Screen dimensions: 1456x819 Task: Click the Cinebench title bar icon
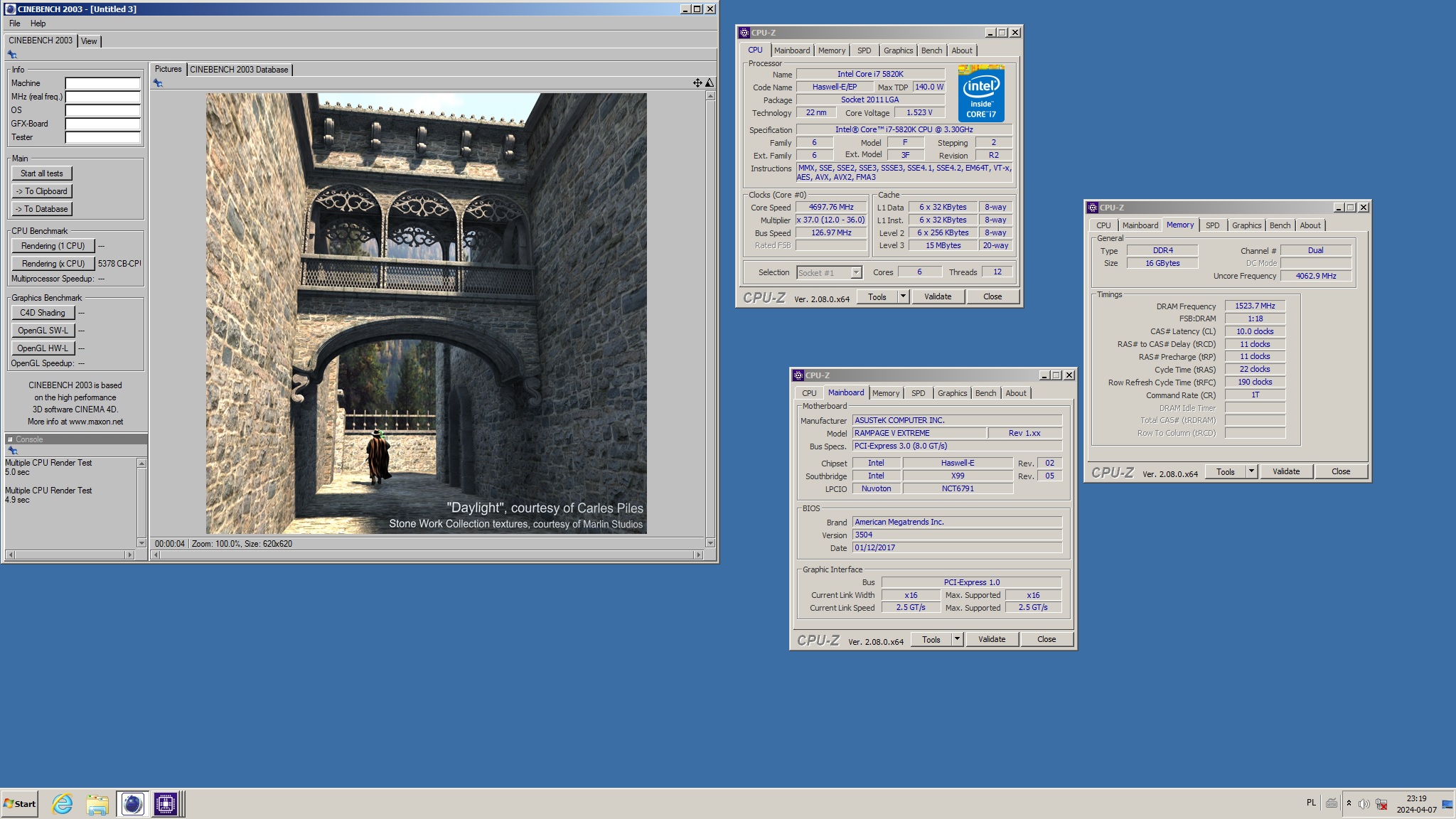11,9
